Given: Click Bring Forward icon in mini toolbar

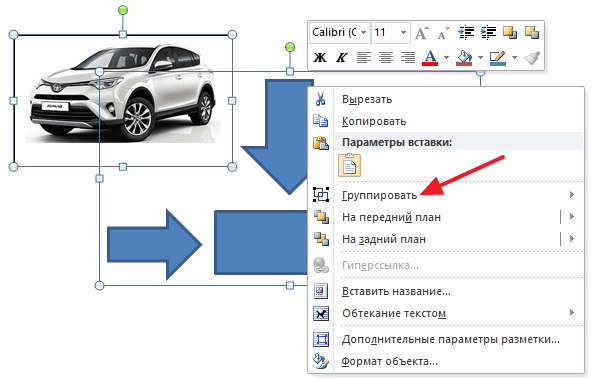Looking at the screenshot, I should (510, 33).
